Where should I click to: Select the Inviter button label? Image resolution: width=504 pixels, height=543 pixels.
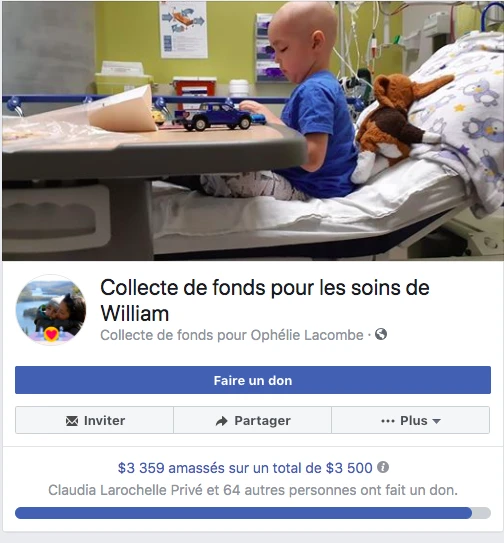(x=104, y=420)
